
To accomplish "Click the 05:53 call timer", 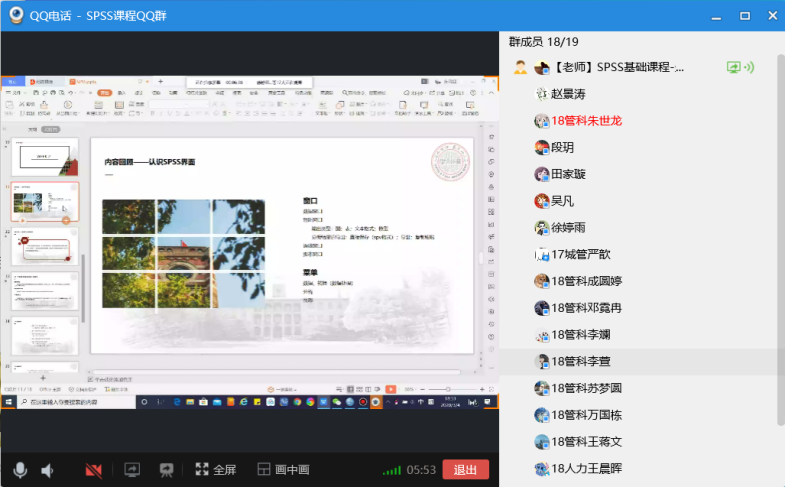I will pos(421,470).
